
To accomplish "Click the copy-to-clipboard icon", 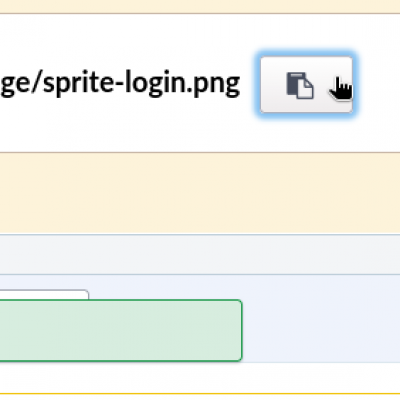I will point(300,85).
